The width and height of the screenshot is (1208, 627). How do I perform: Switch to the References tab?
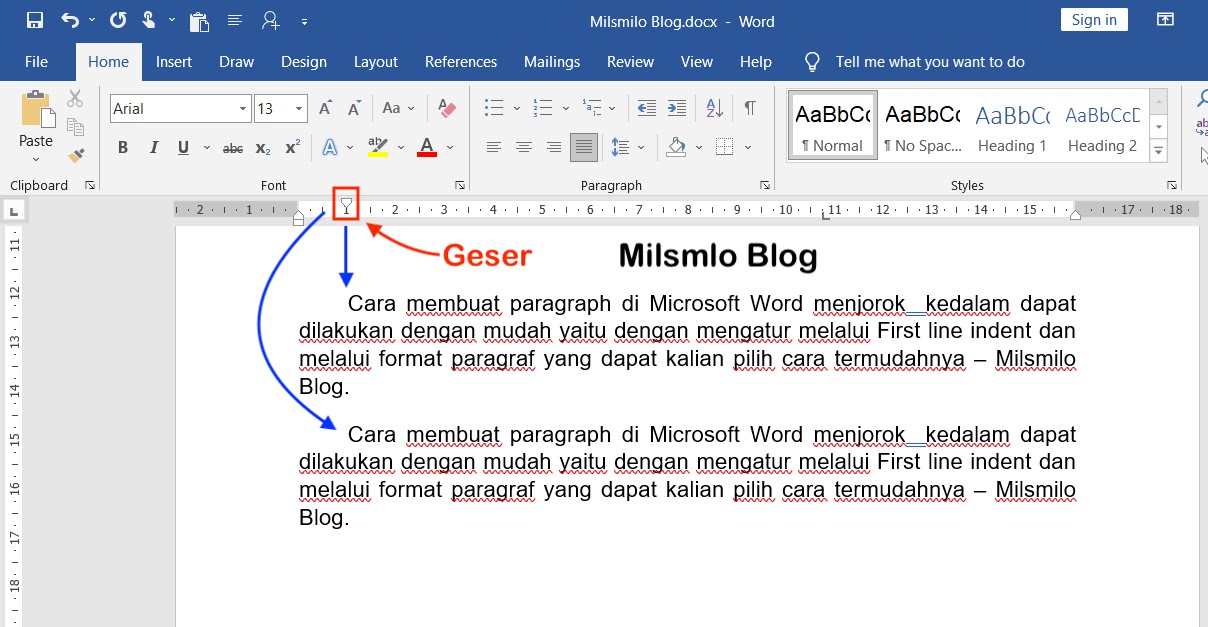pos(461,62)
